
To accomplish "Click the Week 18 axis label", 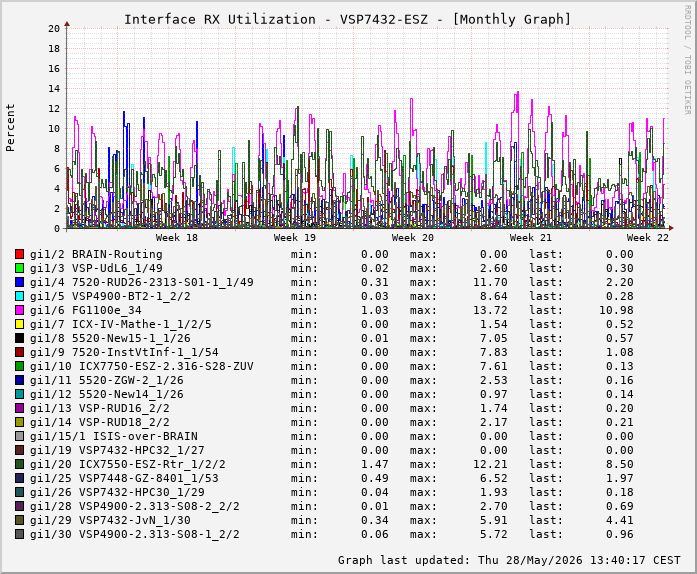I will [x=176, y=237].
